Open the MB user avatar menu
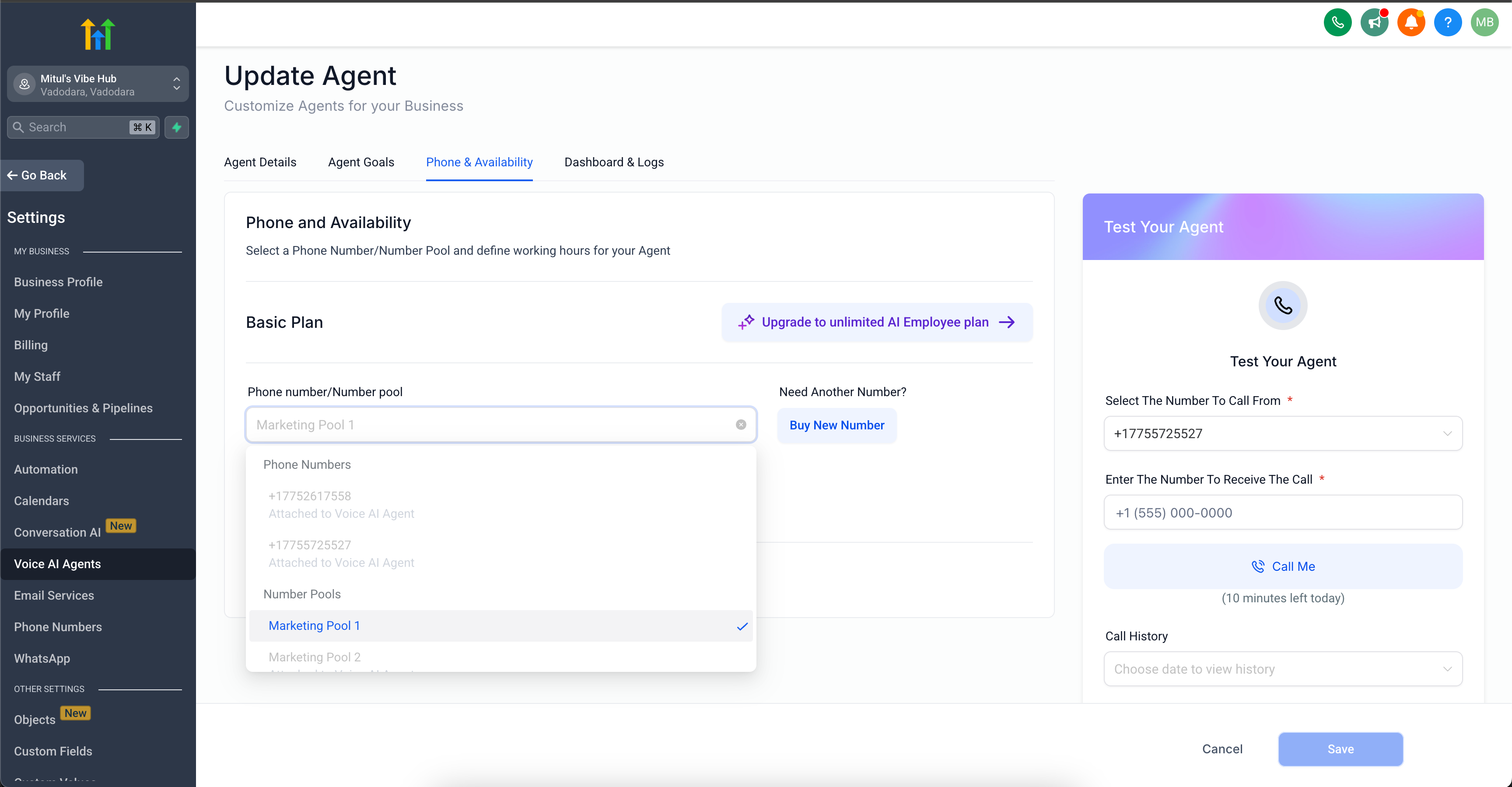 [x=1484, y=22]
